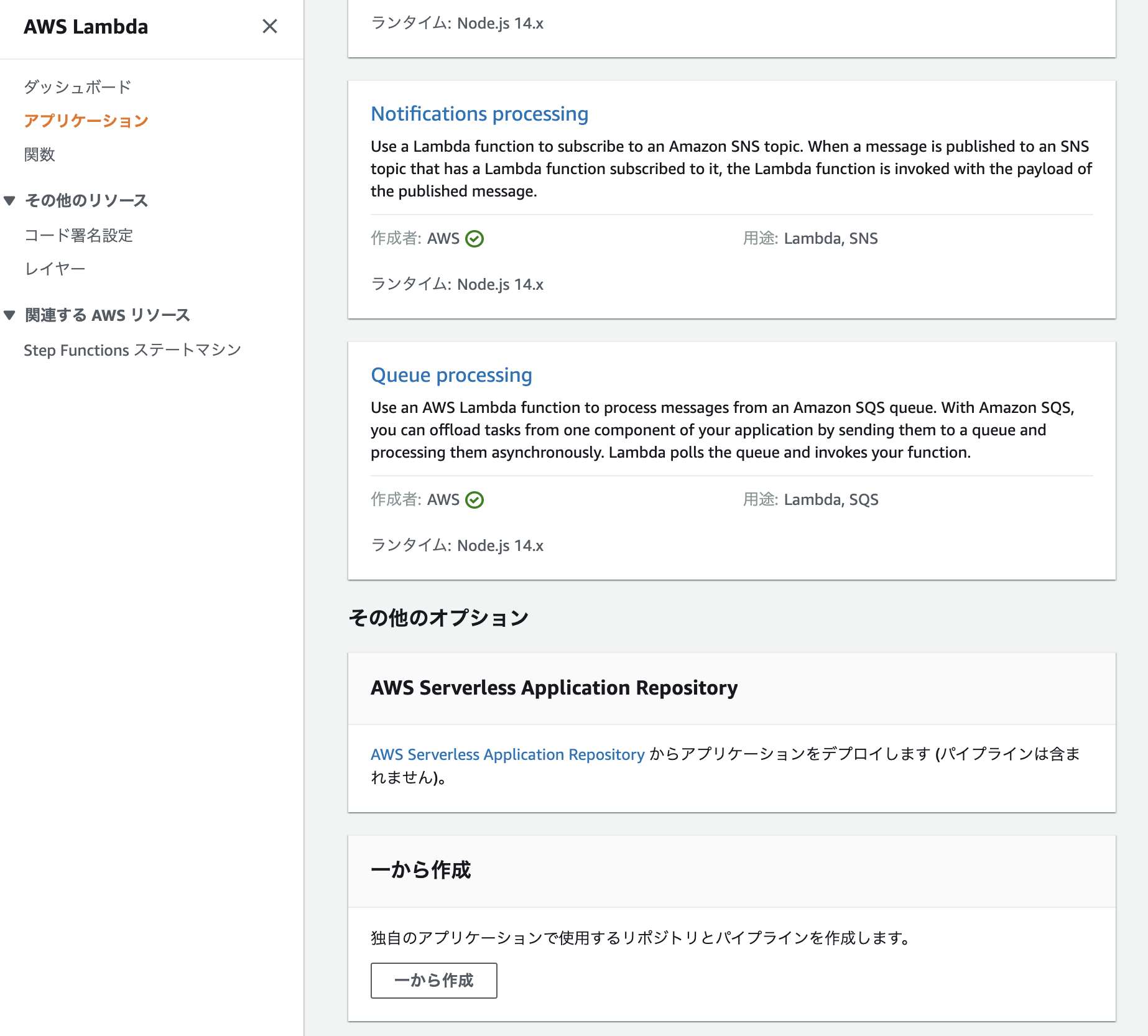Open Step Functions ステートマシン link
The width and height of the screenshot is (1148, 1036).
(x=132, y=350)
